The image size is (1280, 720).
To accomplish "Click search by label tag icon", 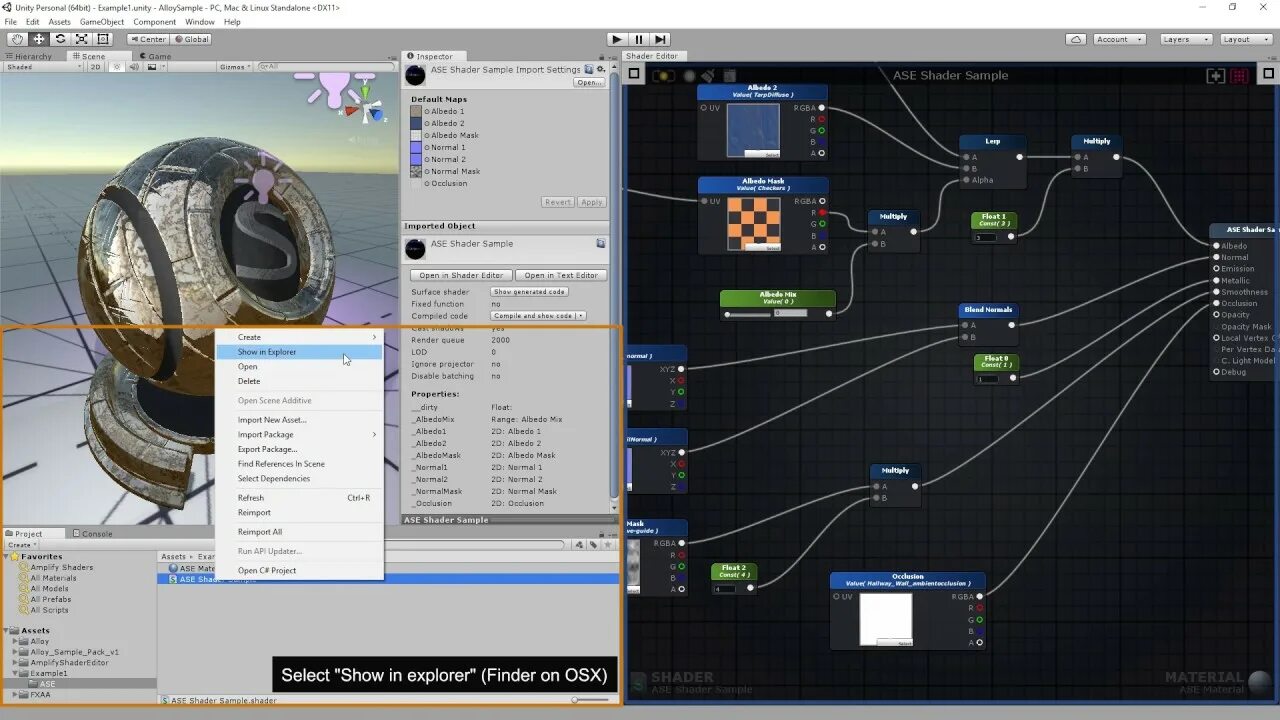I will click(593, 545).
